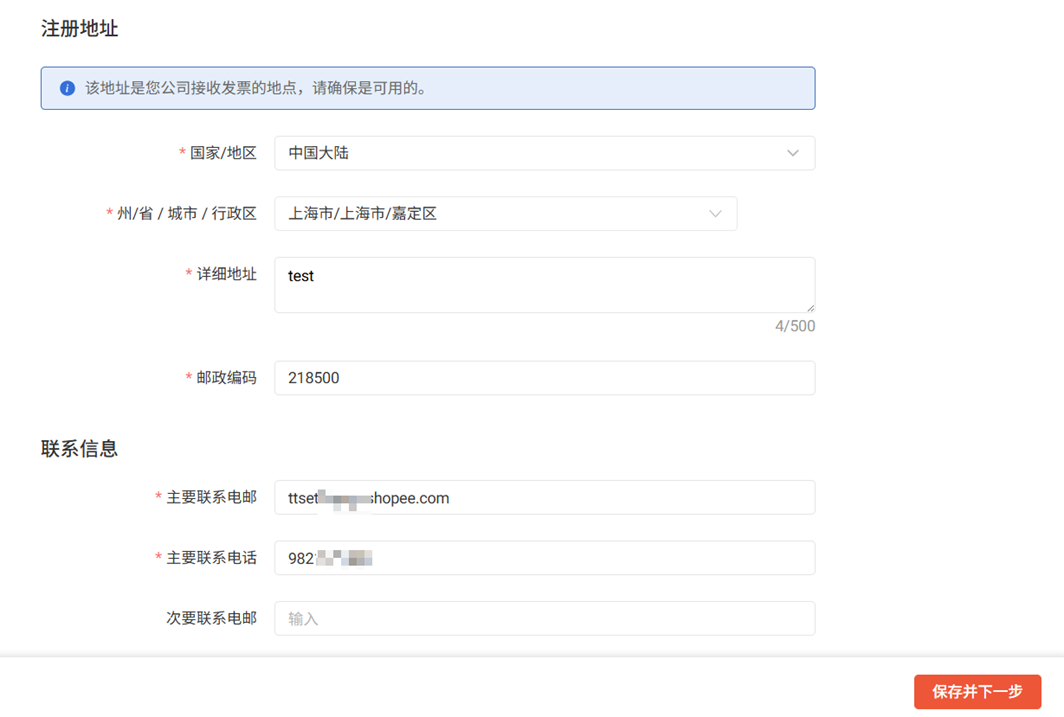This screenshot has width=1064, height=717.
Task: Click the 邮政编码 field label
Action: pos(226,378)
